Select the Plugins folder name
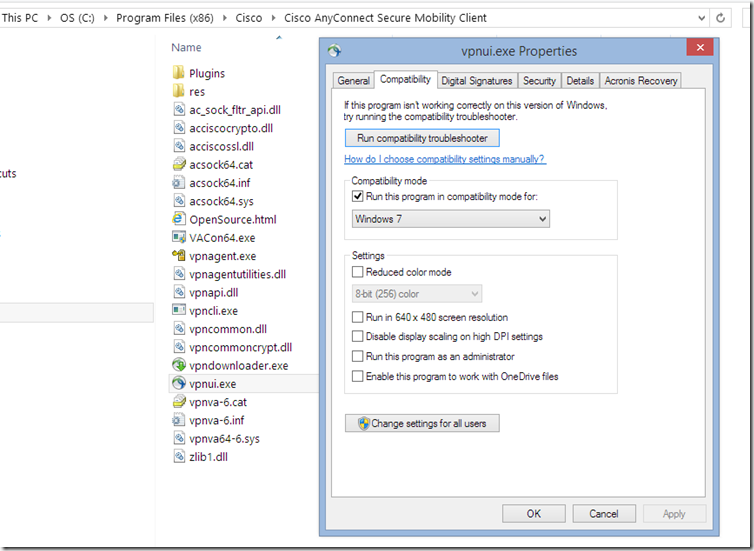This screenshot has width=754, height=551. click(207, 74)
